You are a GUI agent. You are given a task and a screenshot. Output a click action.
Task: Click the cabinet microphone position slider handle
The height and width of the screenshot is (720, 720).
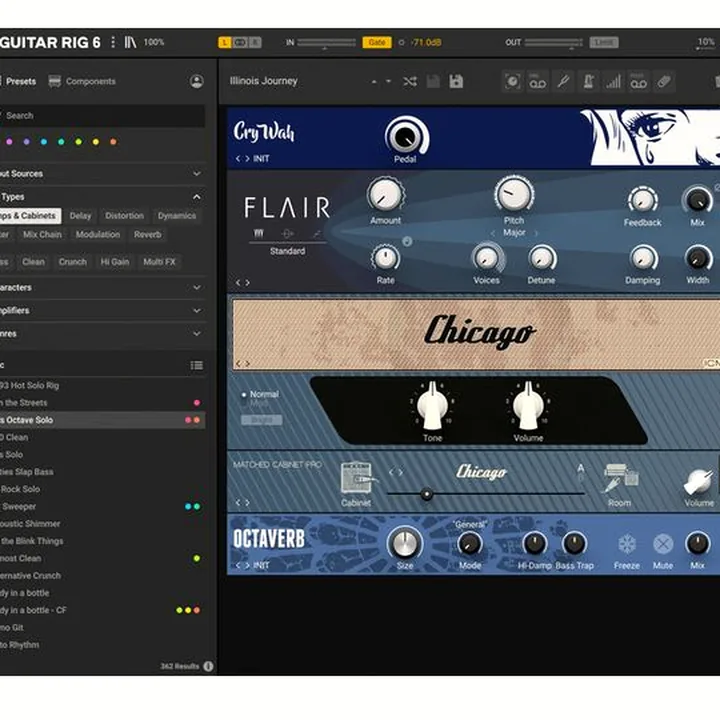tap(427, 494)
